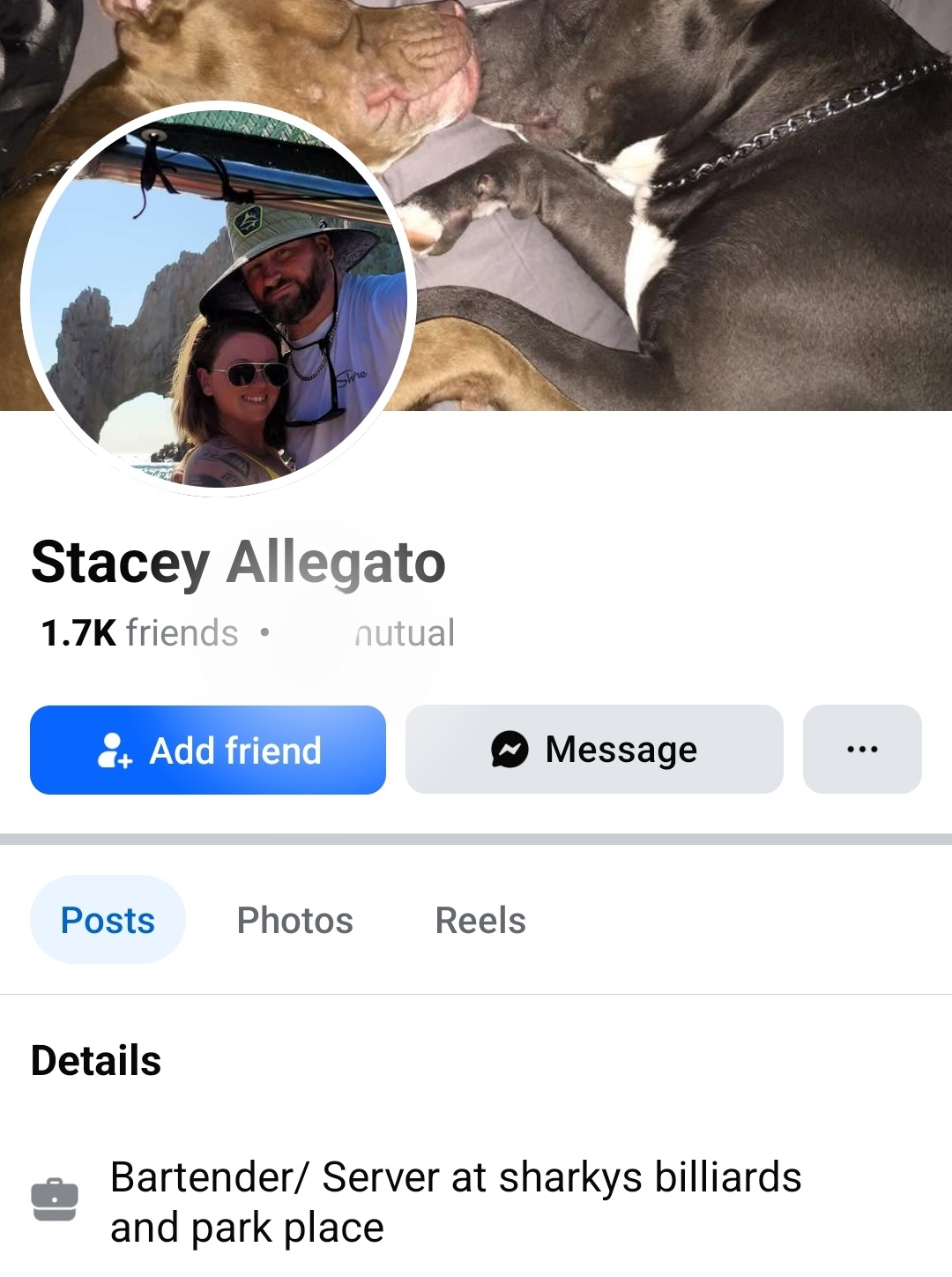
Task: Tap the person-plus icon on Add friend
Action: click(x=115, y=751)
